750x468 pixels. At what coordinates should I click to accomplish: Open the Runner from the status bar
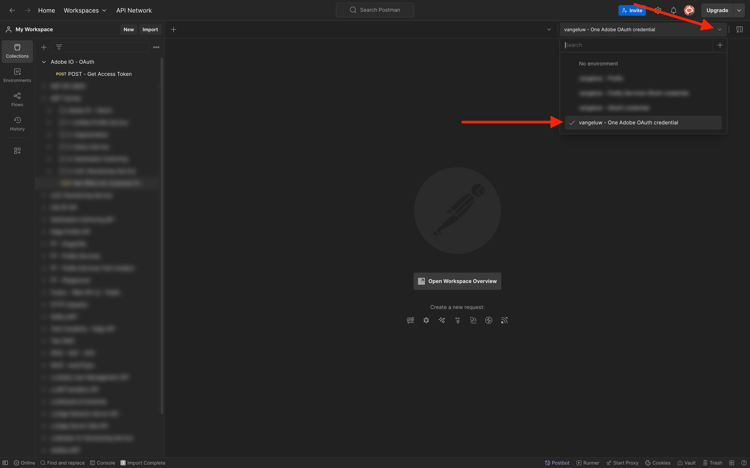588,463
